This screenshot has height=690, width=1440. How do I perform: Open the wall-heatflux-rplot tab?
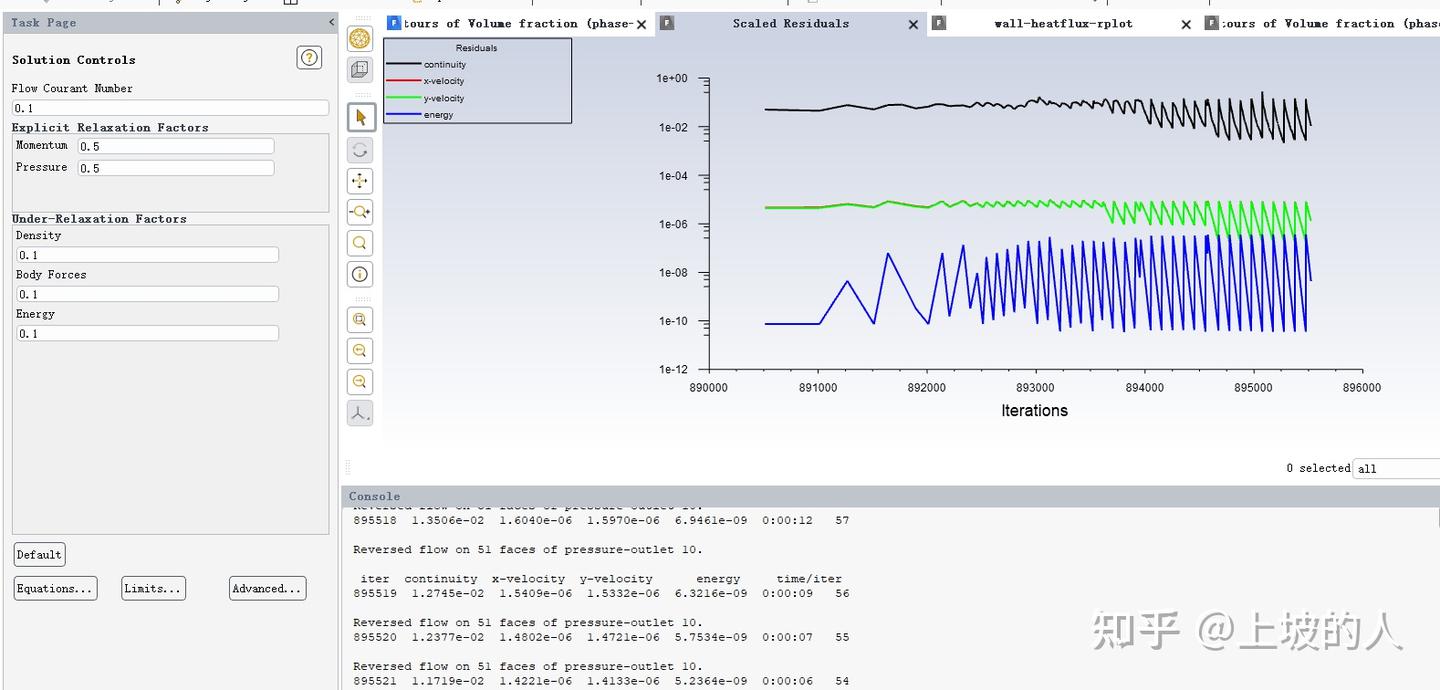point(1063,23)
